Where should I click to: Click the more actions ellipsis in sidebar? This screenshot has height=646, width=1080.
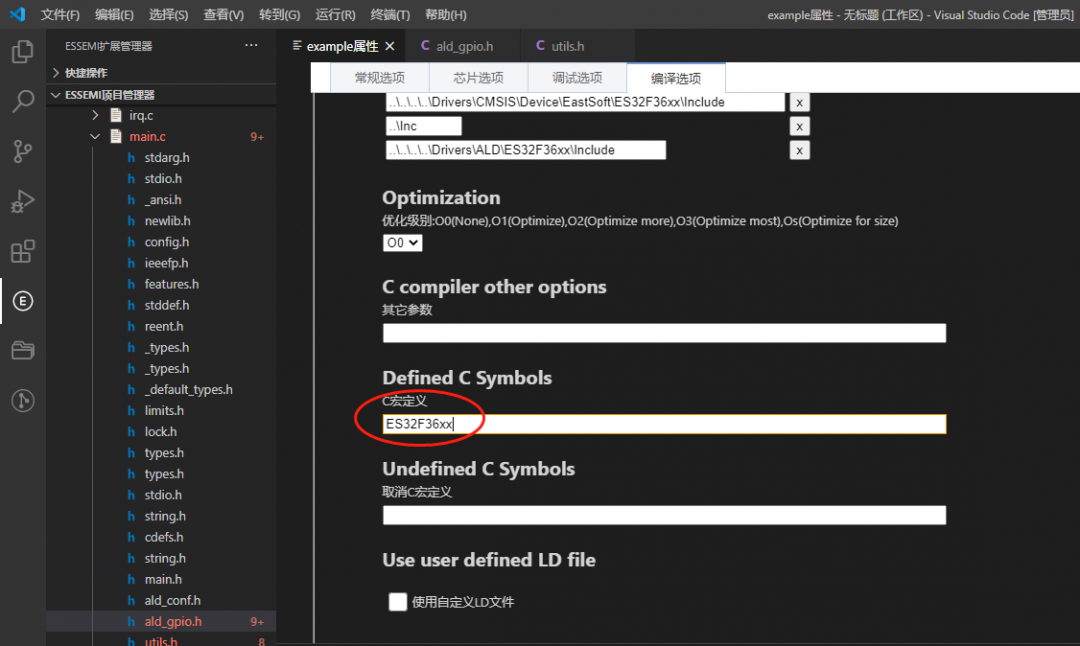[251, 46]
